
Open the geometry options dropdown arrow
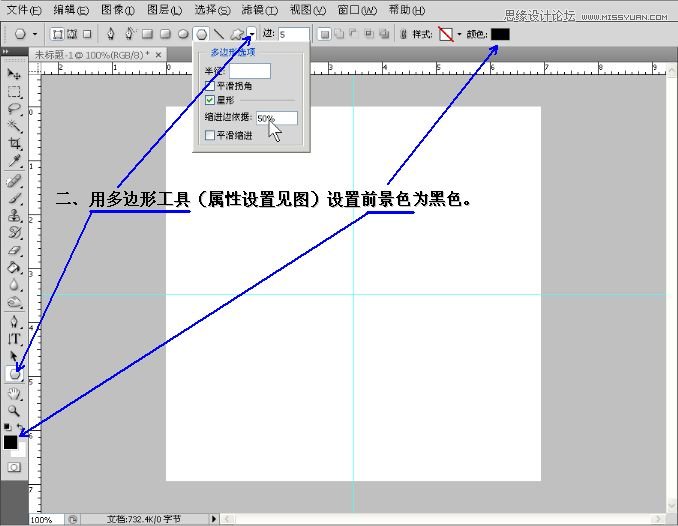252,34
